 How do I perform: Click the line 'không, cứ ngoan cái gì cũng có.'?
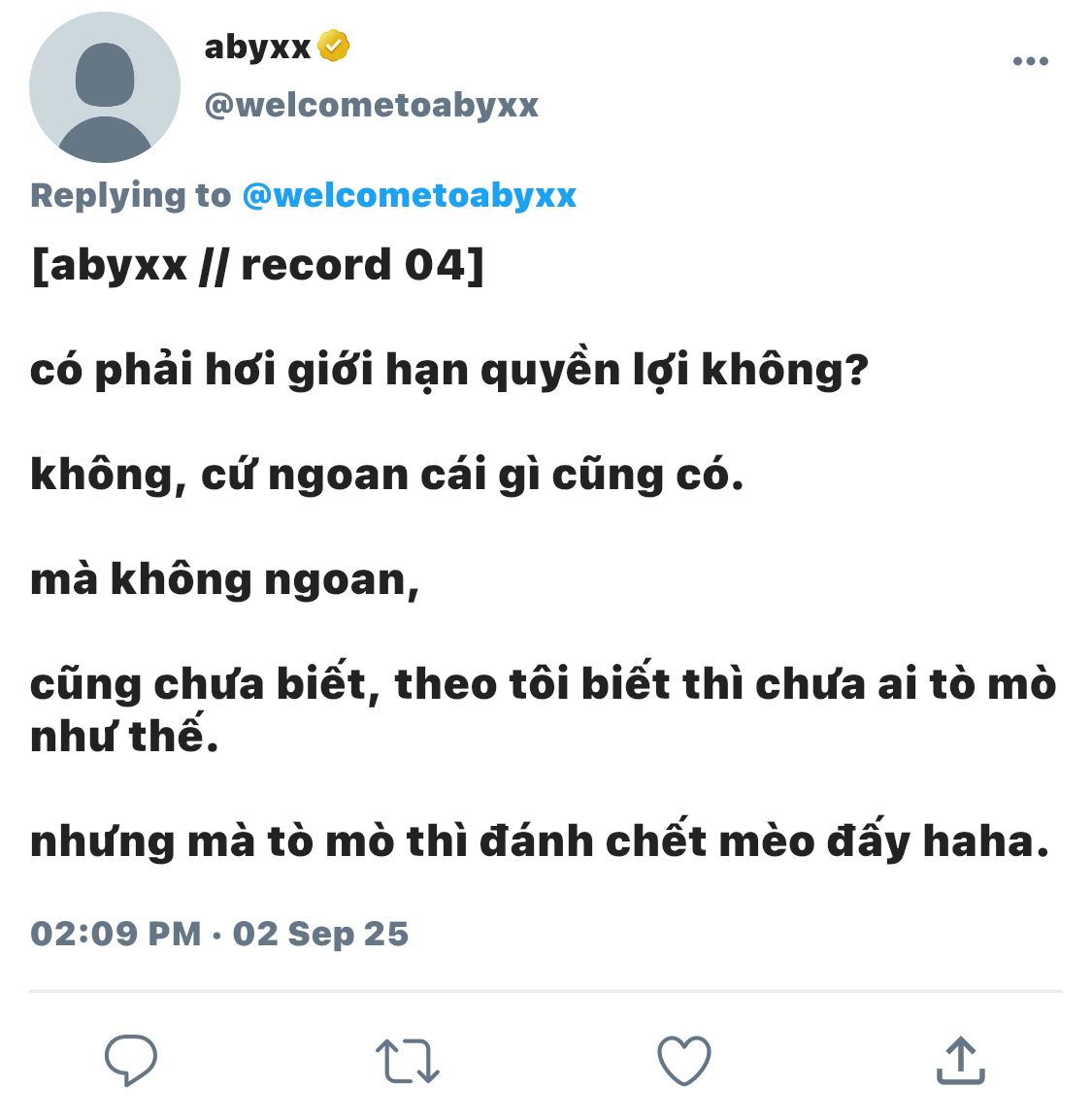pyautogui.click(x=387, y=475)
